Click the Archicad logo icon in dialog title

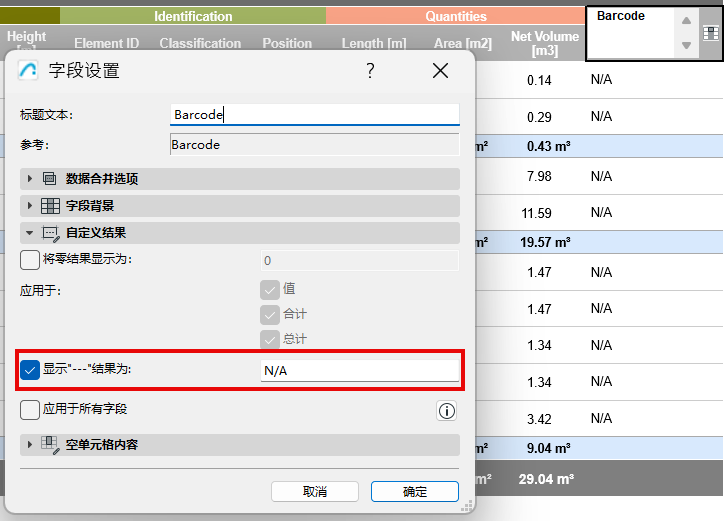point(28,71)
